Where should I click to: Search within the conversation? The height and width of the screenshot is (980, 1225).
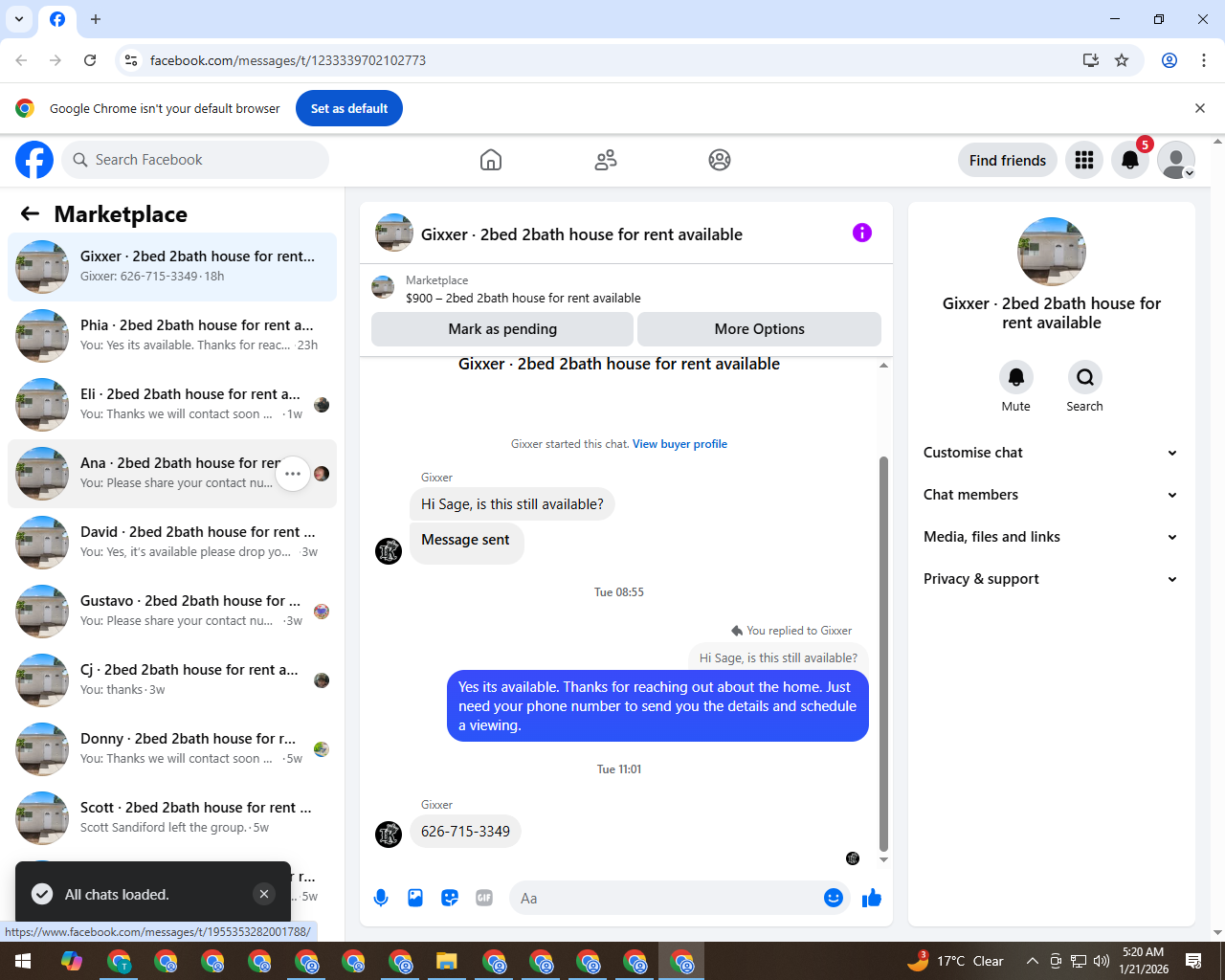[1084, 377]
